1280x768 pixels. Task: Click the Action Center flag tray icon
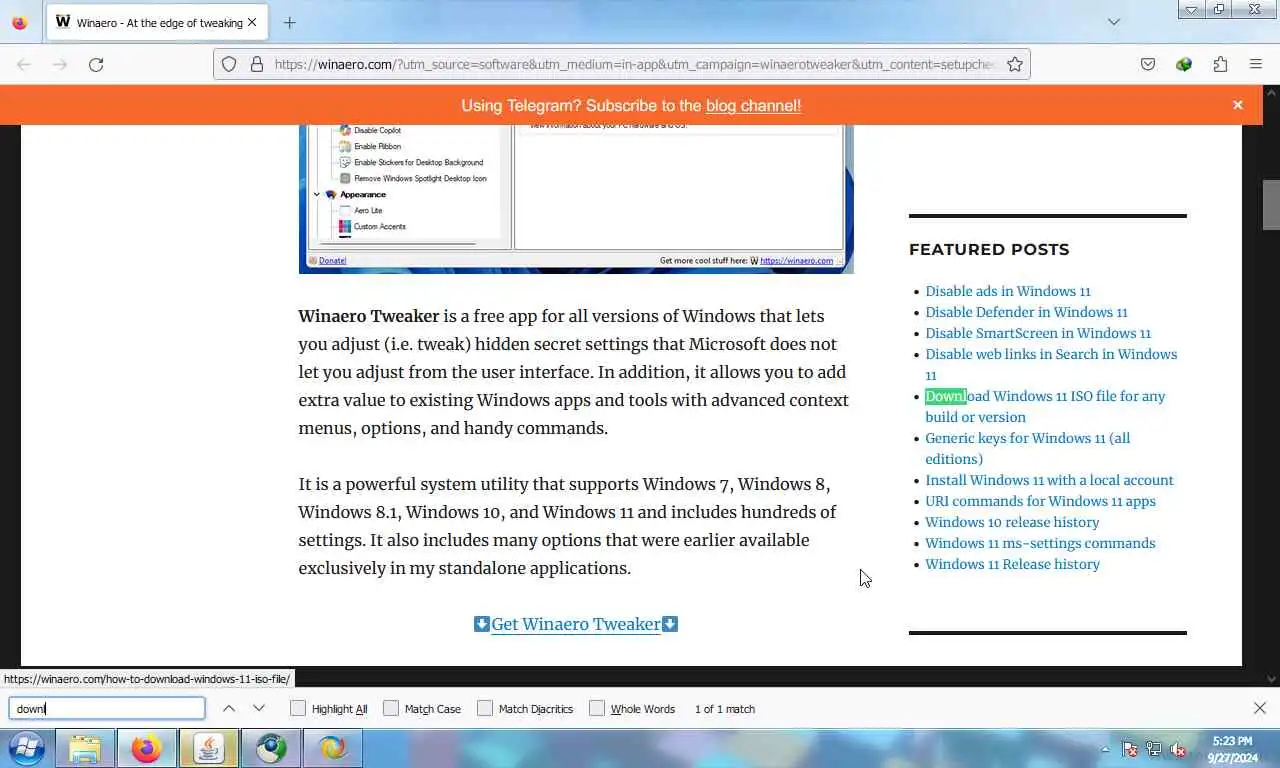coord(1130,749)
